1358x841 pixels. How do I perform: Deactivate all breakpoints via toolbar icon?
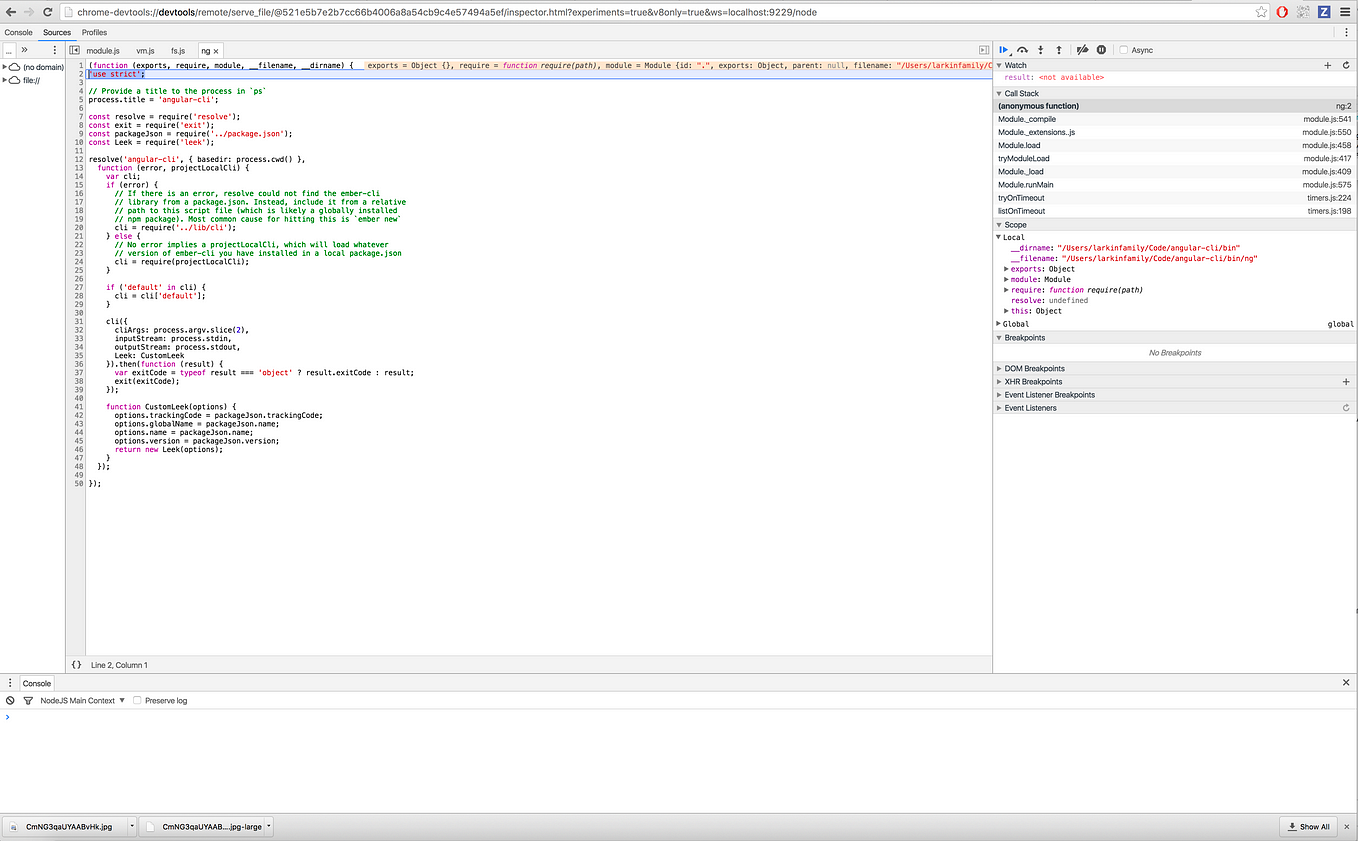(x=1081, y=49)
